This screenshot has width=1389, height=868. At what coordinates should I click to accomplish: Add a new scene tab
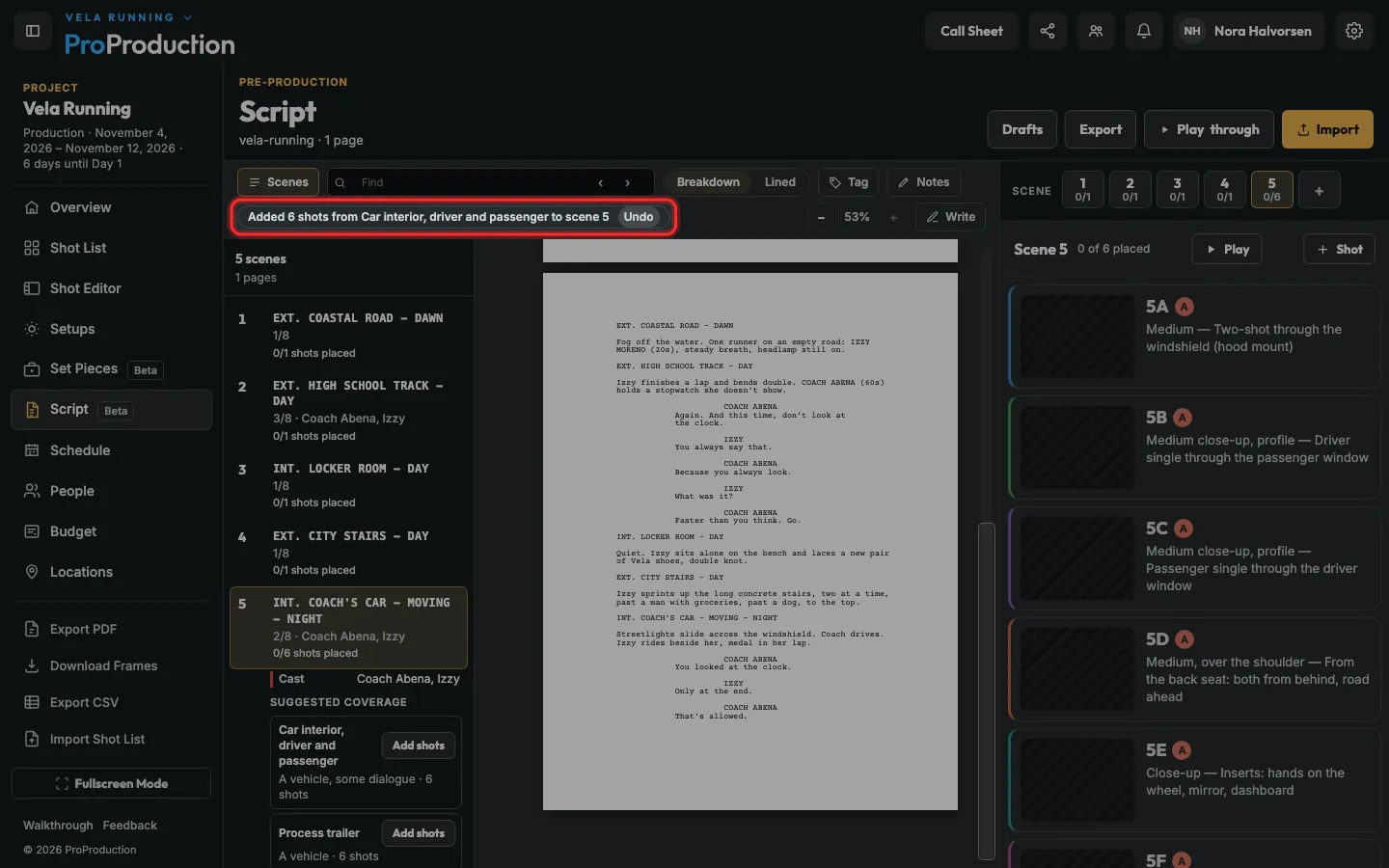pos(1319,190)
